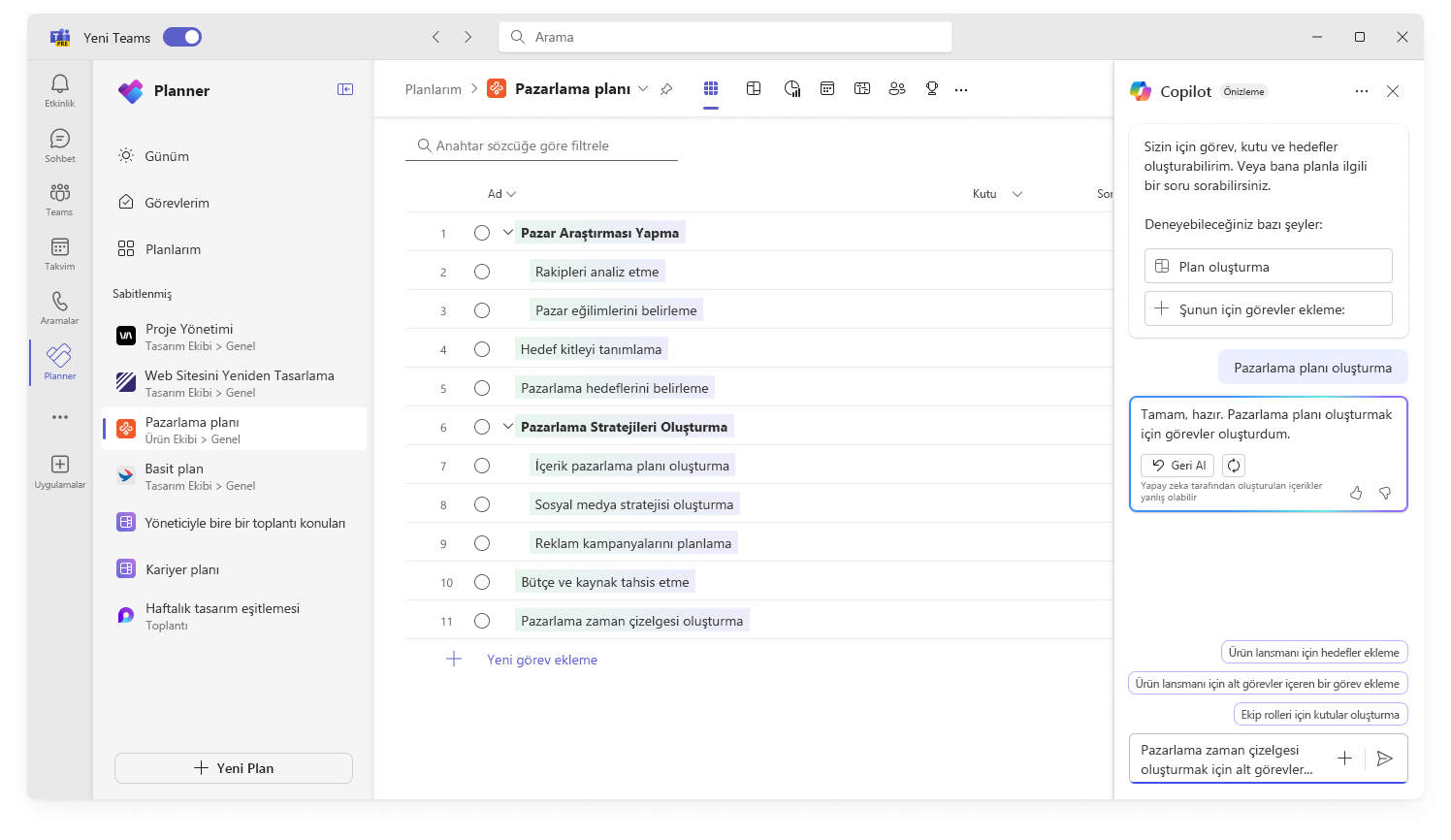Like the Copilot response with thumbs up

(1356, 493)
